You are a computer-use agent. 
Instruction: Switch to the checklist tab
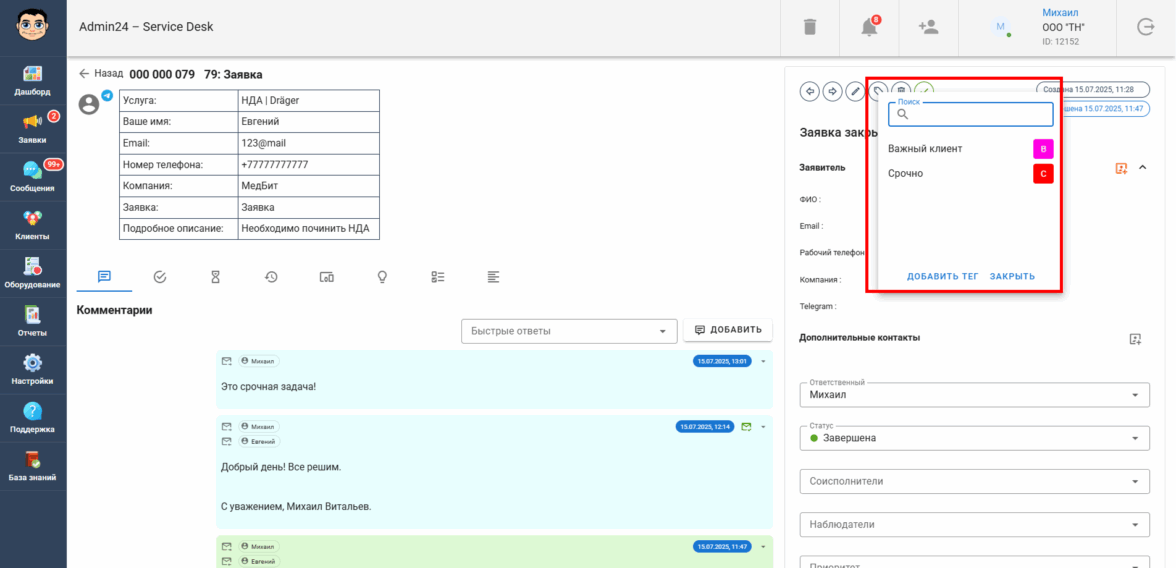point(439,276)
